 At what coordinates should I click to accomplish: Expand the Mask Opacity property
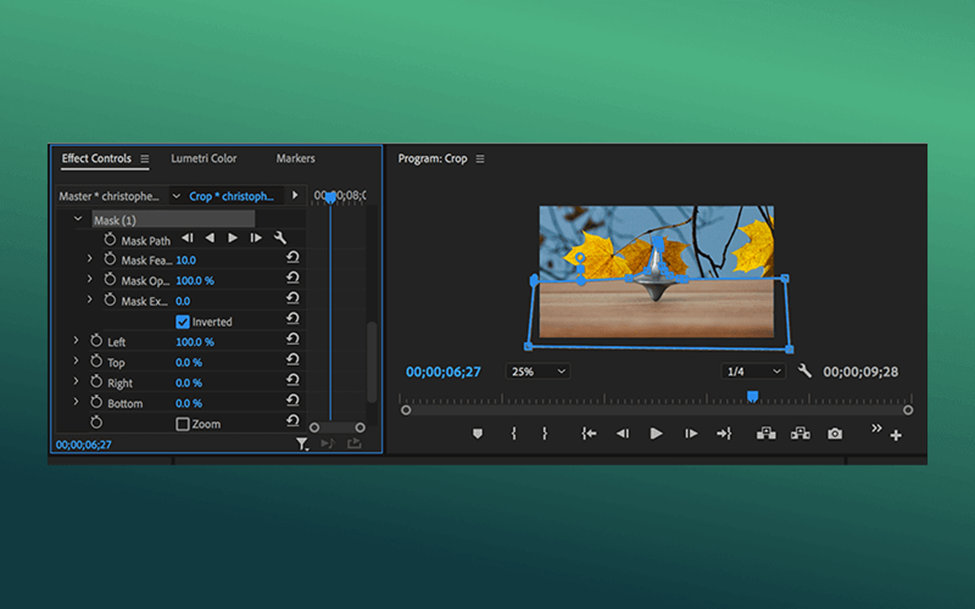90,279
